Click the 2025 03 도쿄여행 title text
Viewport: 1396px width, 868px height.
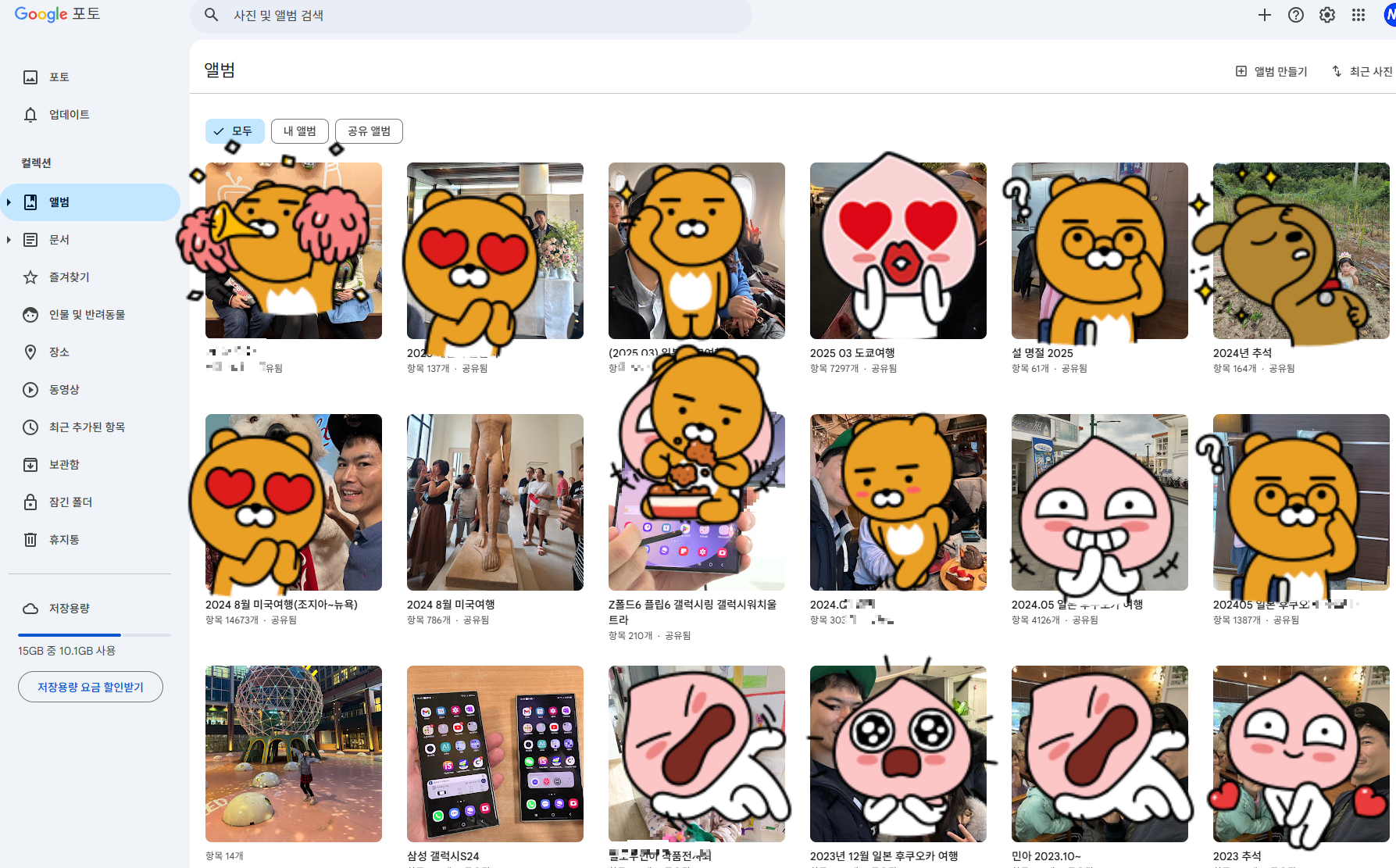(x=852, y=353)
